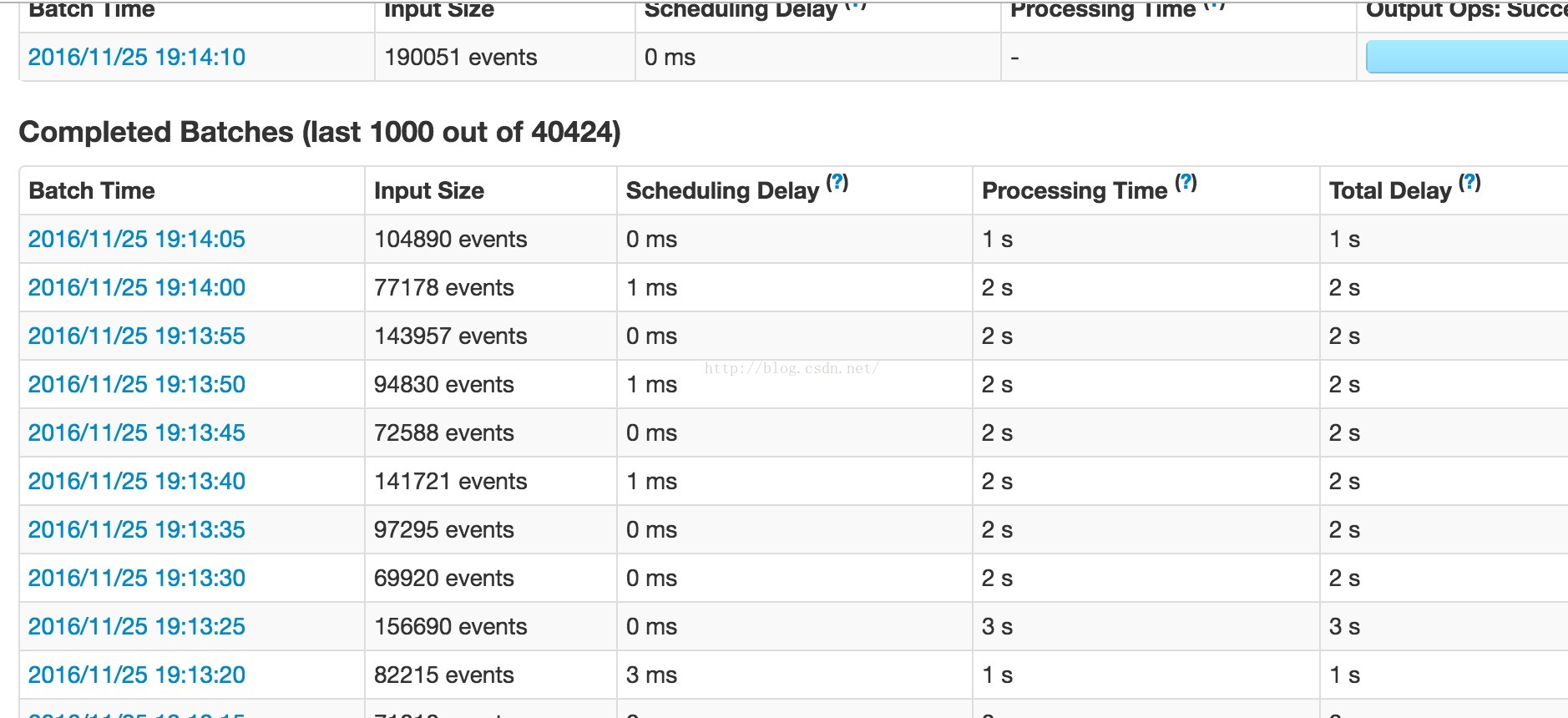Open batch 2016/11/25 19:13:55 details
The image size is (1568, 718).
click(137, 336)
